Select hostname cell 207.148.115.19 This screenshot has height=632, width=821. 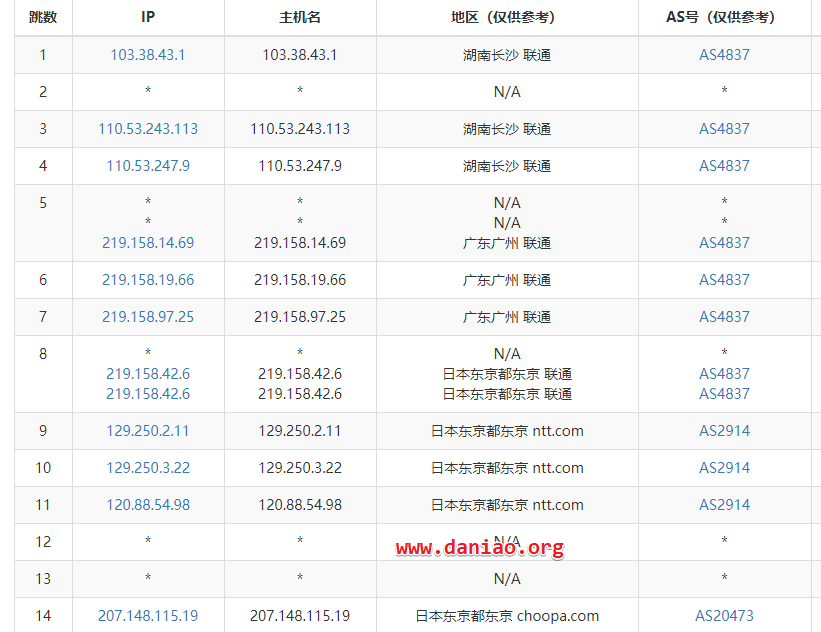pyautogui.click(x=299, y=616)
